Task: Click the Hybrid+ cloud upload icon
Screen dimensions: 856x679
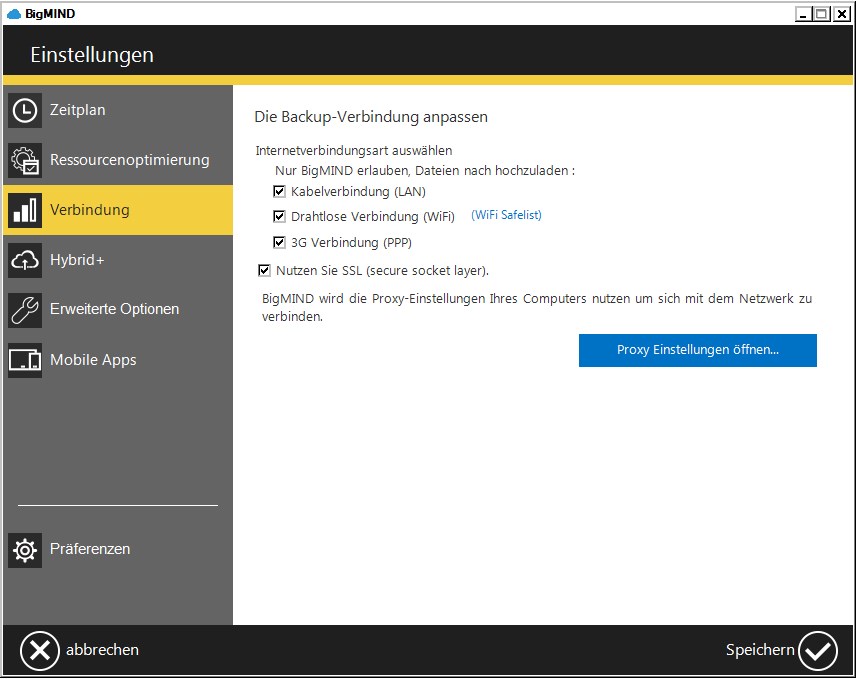Action: click(x=25, y=260)
